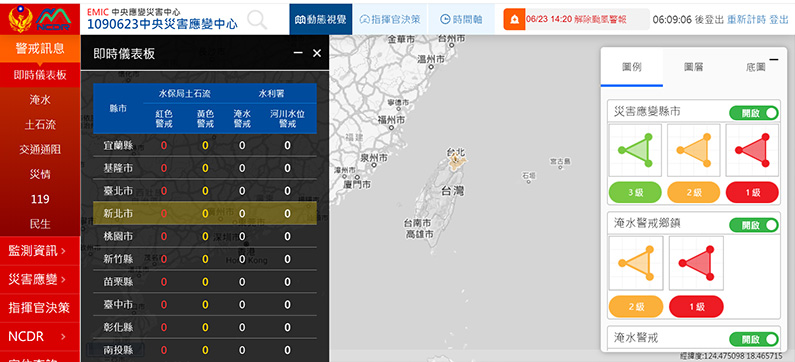Viewport: 795px width, 362px height.
Task: Click 縣市 column header
Action: click(118, 108)
